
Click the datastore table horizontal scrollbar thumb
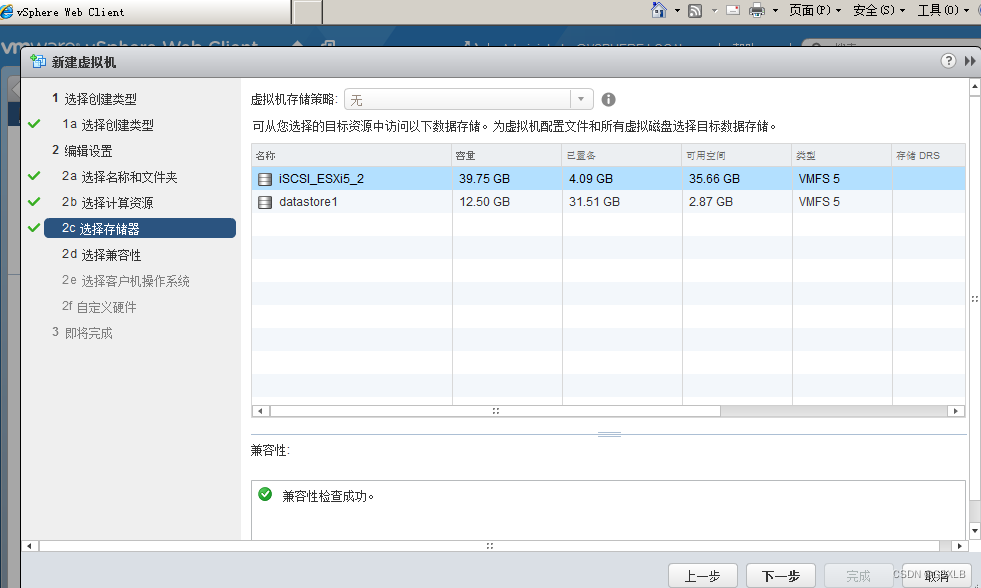pos(496,411)
